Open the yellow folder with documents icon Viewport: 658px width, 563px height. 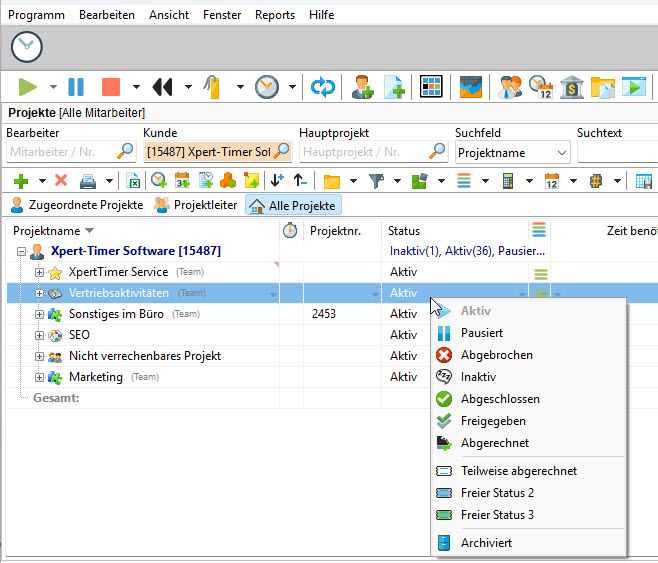[x=603, y=88]
